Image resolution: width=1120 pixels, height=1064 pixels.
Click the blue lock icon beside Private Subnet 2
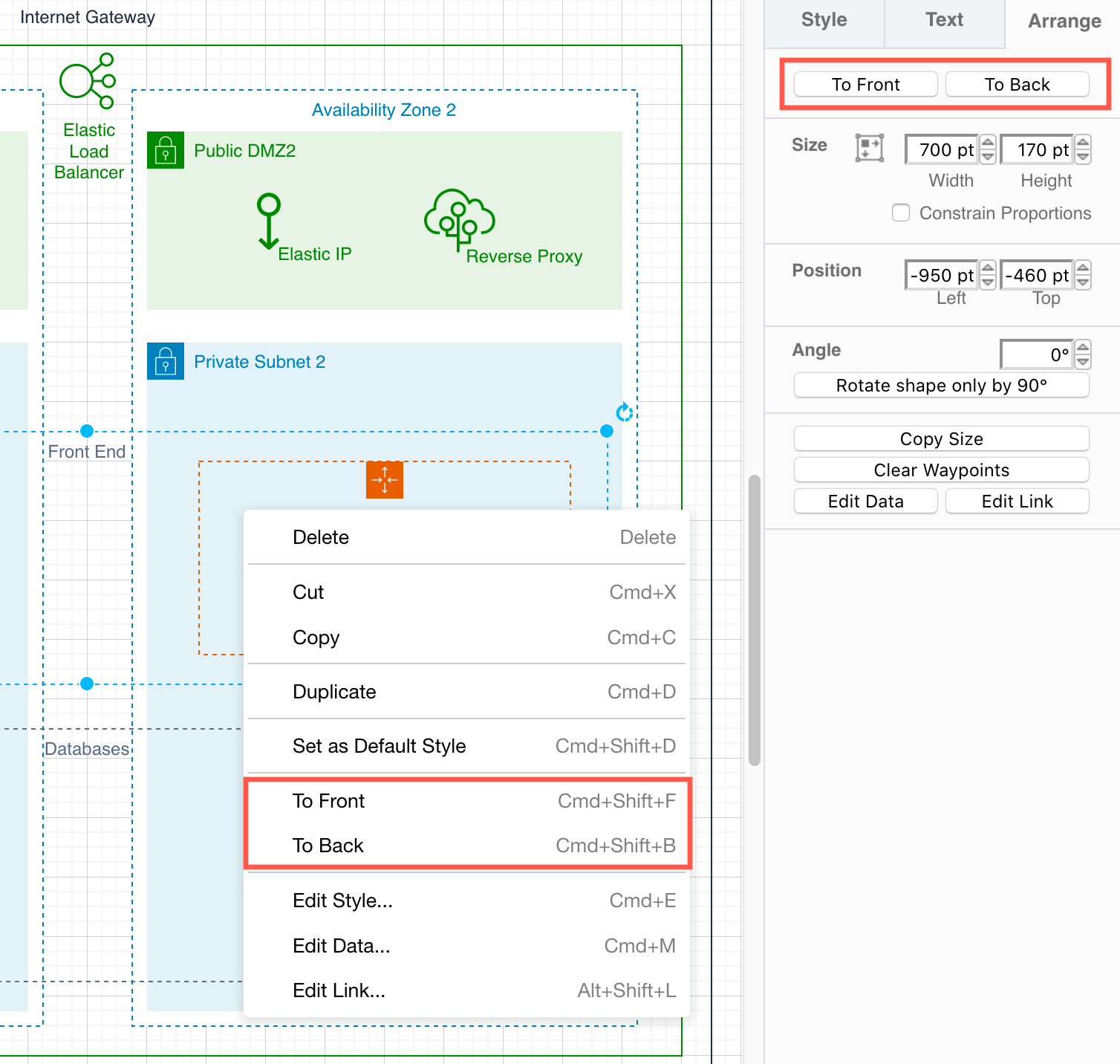(x=165, y=361)
